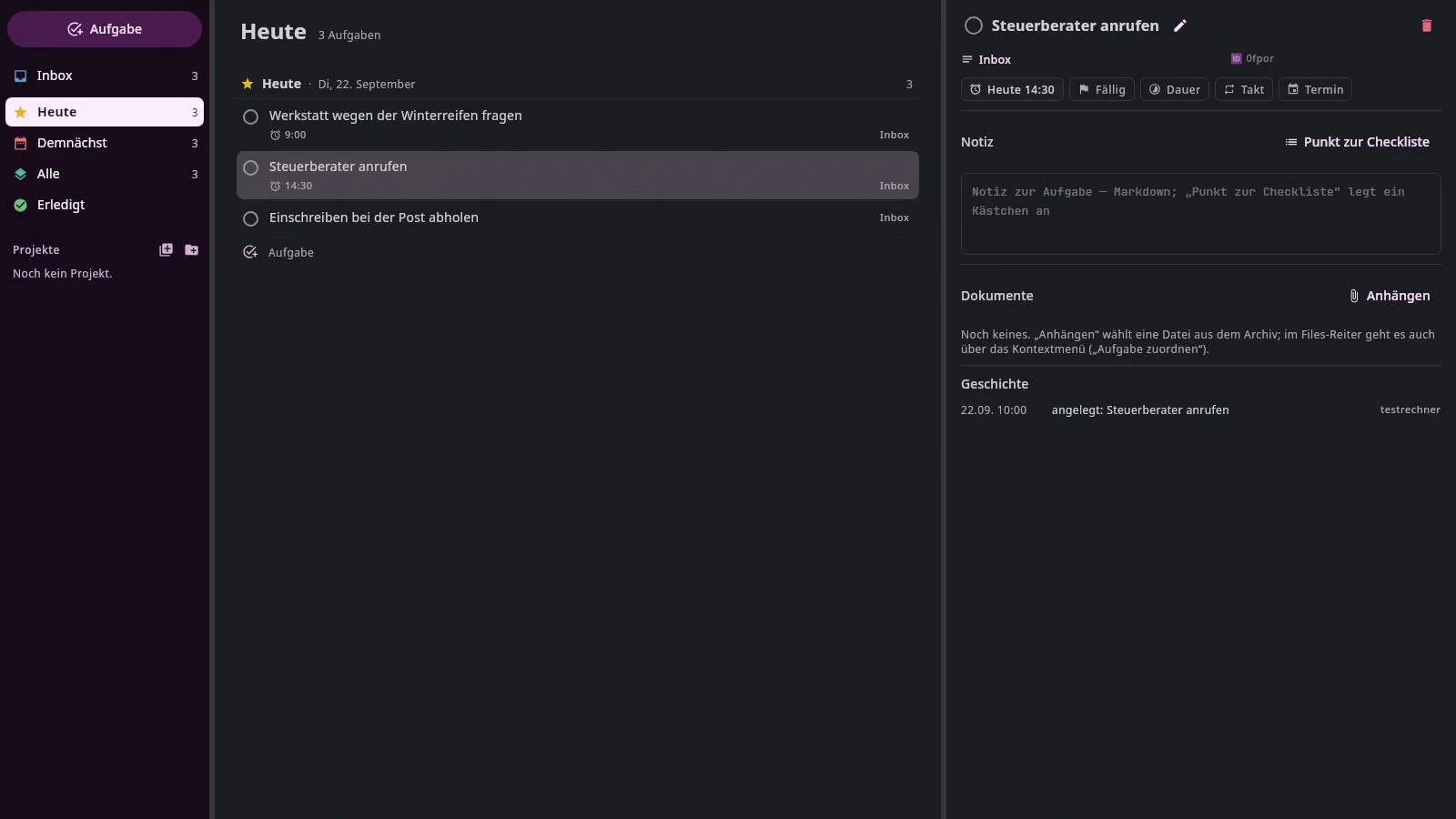The image size is (1456, 819).
Task: Open the Fällig due date picker
Action: point(1102,89)
